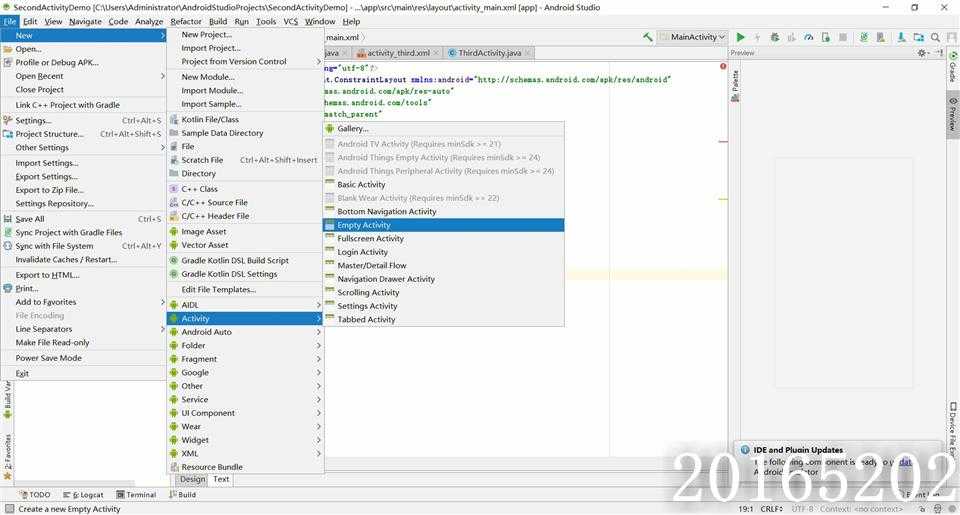The width and height of the screenshot is (960, 515).
Task: Toggle Power Save Mode
Action: point(84,358)
